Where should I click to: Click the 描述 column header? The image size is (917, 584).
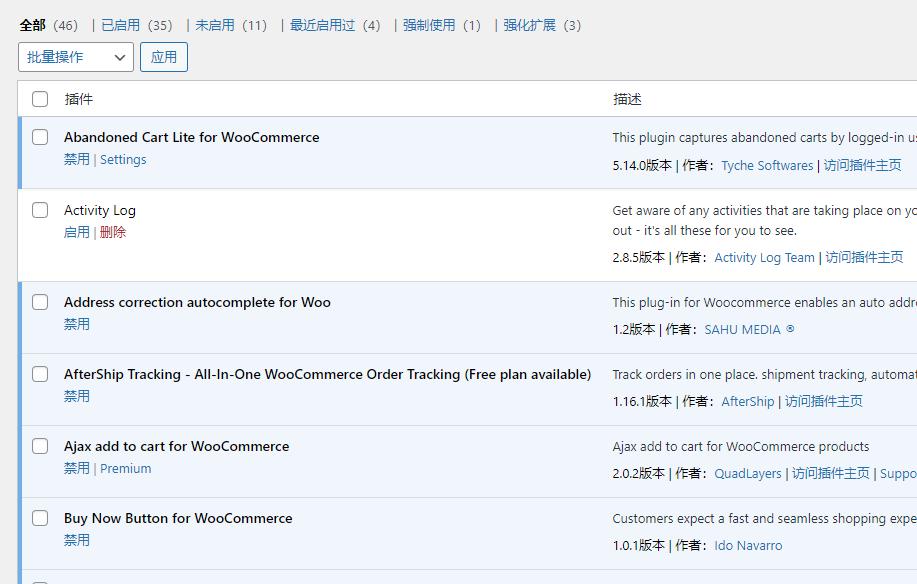tap(627, 99)
